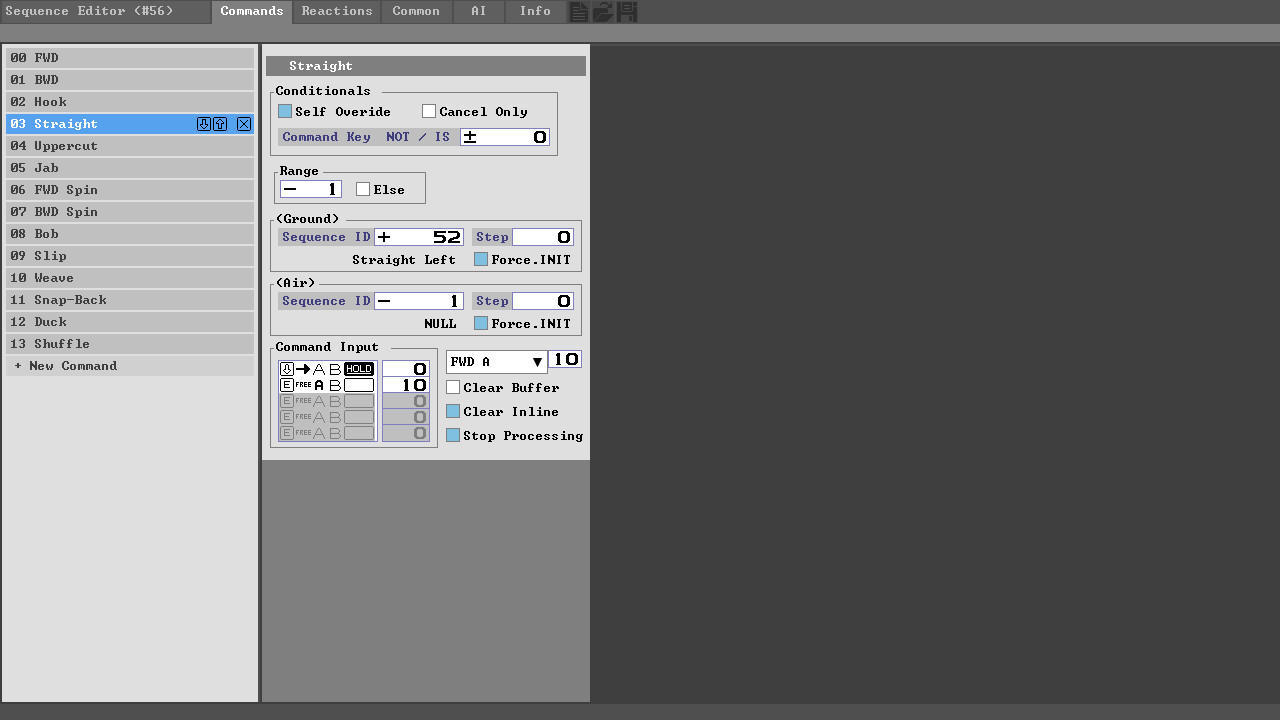Screen dimensions: 1280x720
Task: Save the current sequence
Action: 626,11
